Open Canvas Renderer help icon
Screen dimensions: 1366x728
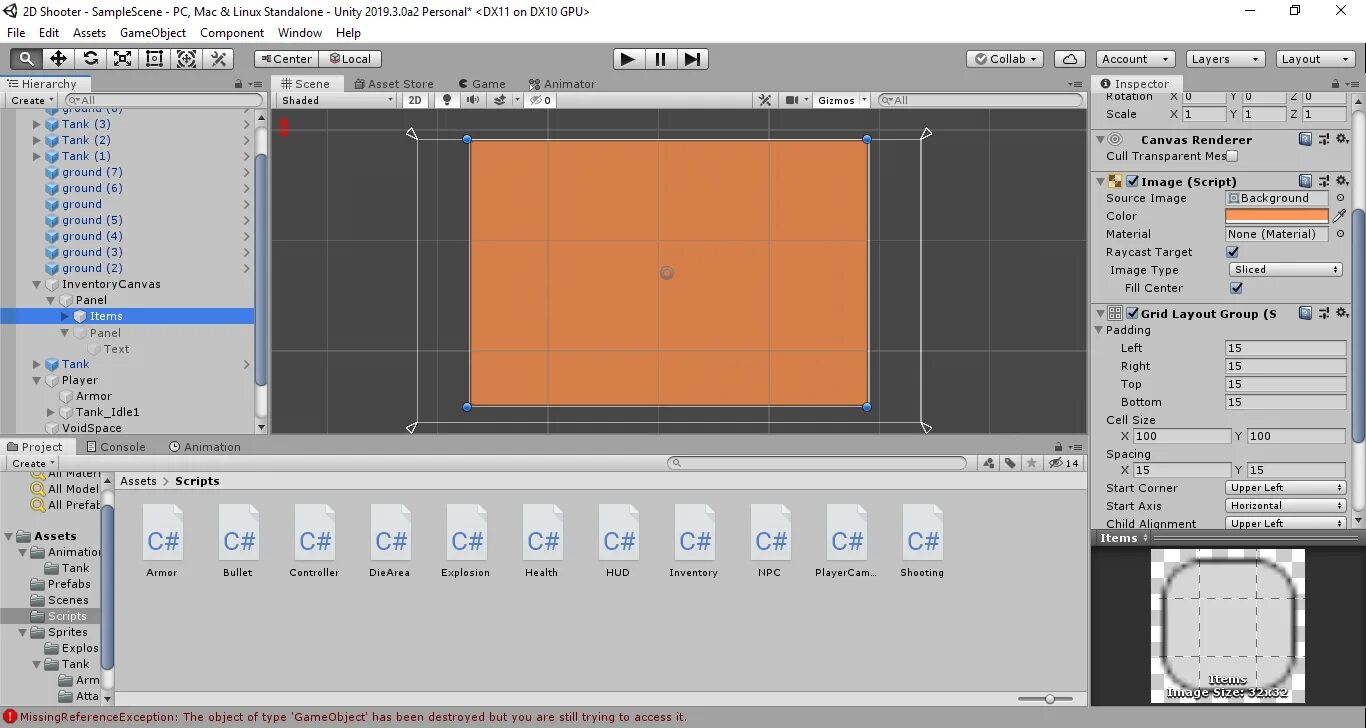click(1305, 139)
